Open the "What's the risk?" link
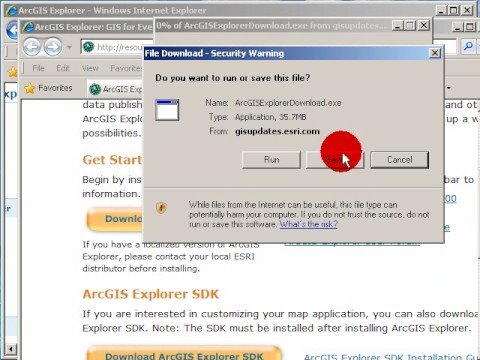Screen dimensions: 480x360 [308, 224]
